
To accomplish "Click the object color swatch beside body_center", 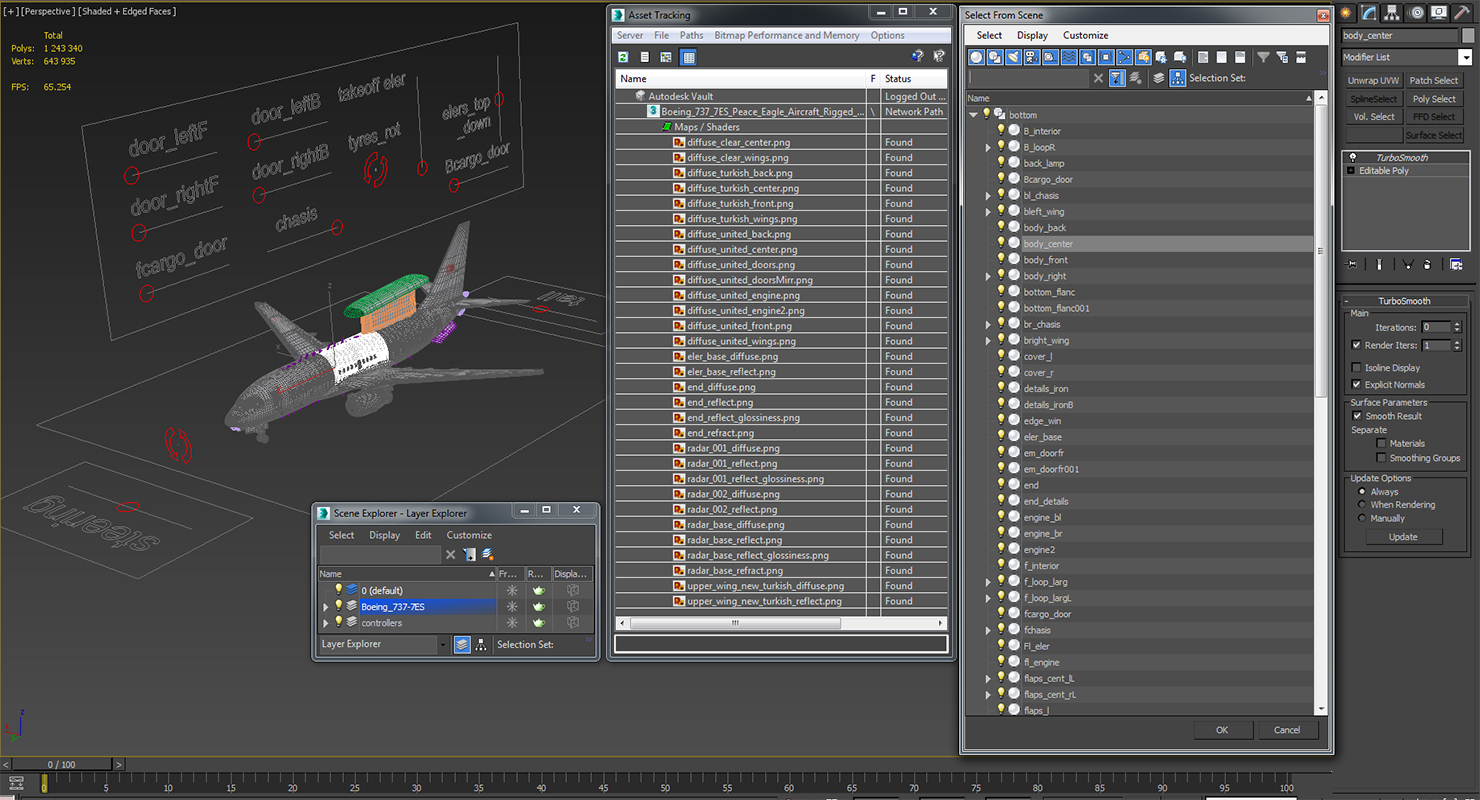I will click(1466, 35).
